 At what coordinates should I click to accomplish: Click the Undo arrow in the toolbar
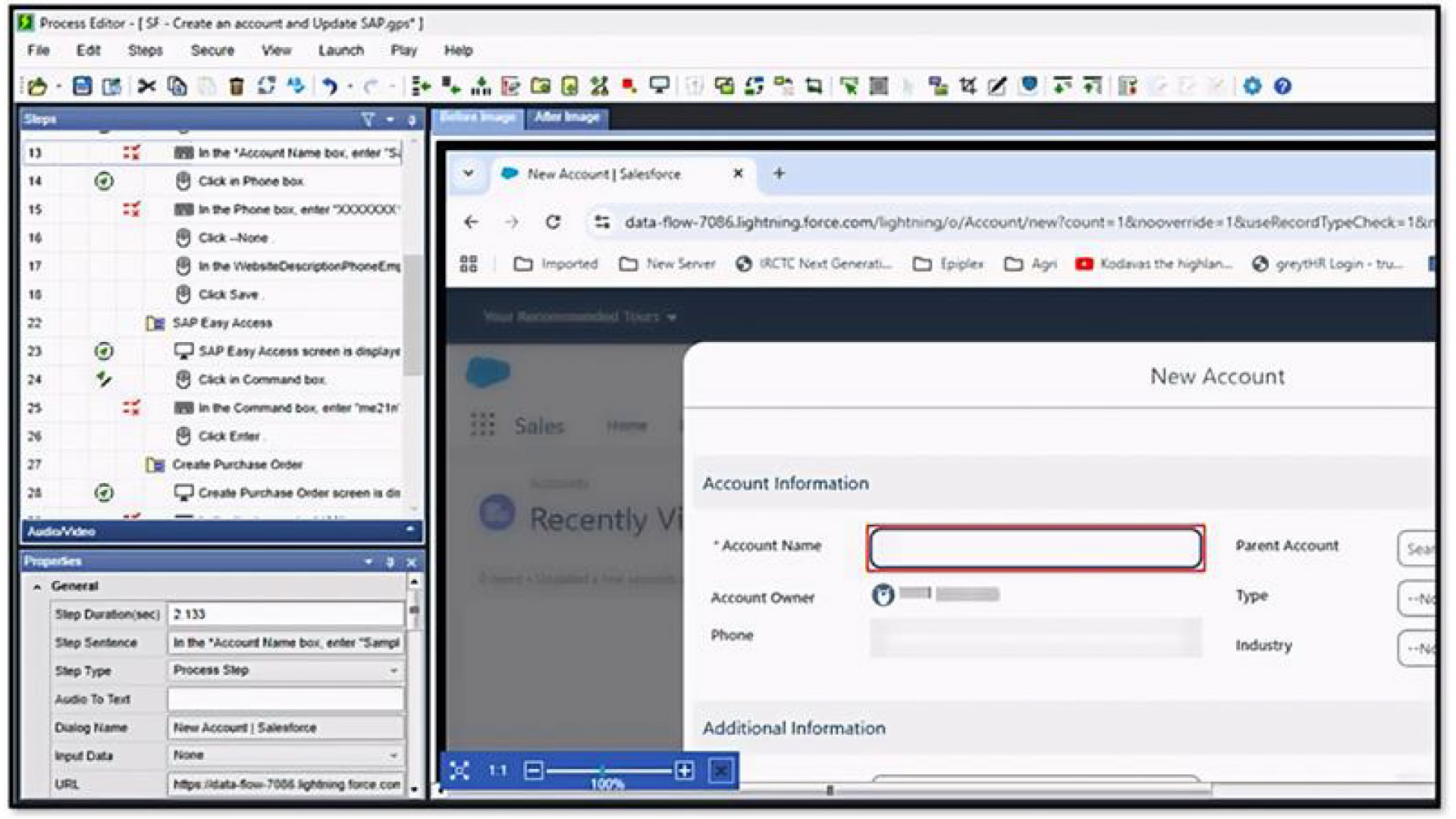pyautogui.click(x=329, y=86)
